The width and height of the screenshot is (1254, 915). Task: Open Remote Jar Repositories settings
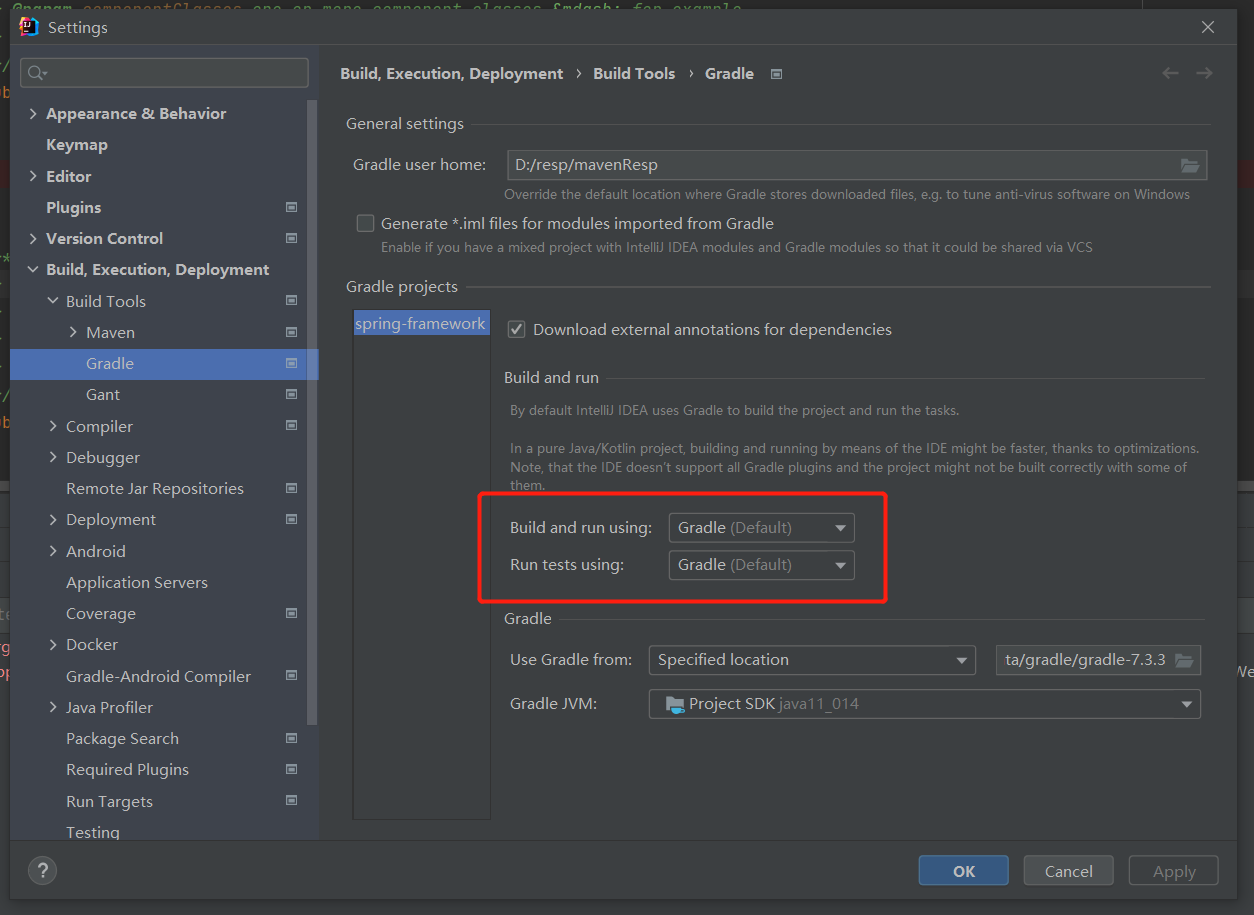[x=155, y=488]
